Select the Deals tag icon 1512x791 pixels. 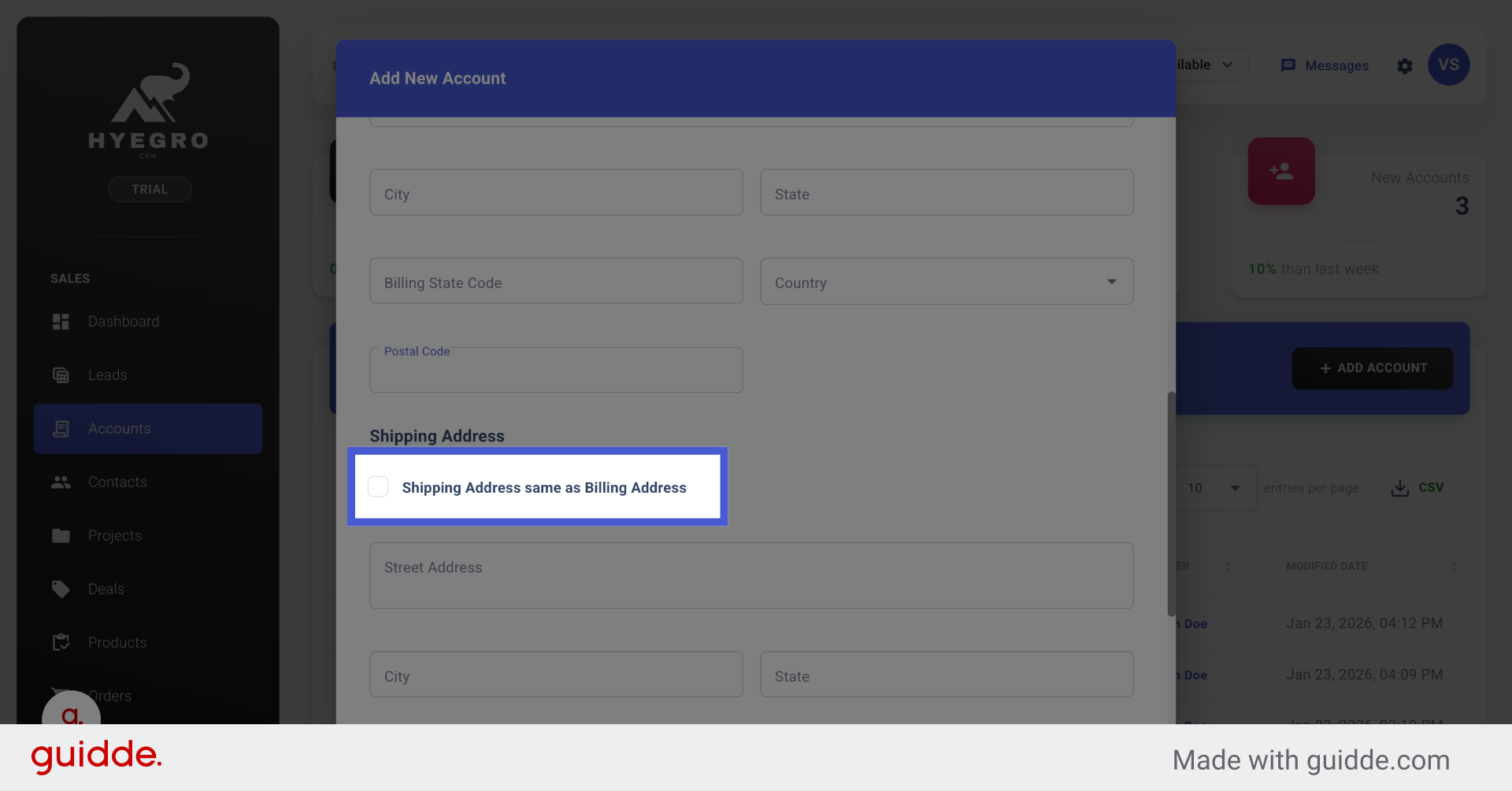(61, 589)
